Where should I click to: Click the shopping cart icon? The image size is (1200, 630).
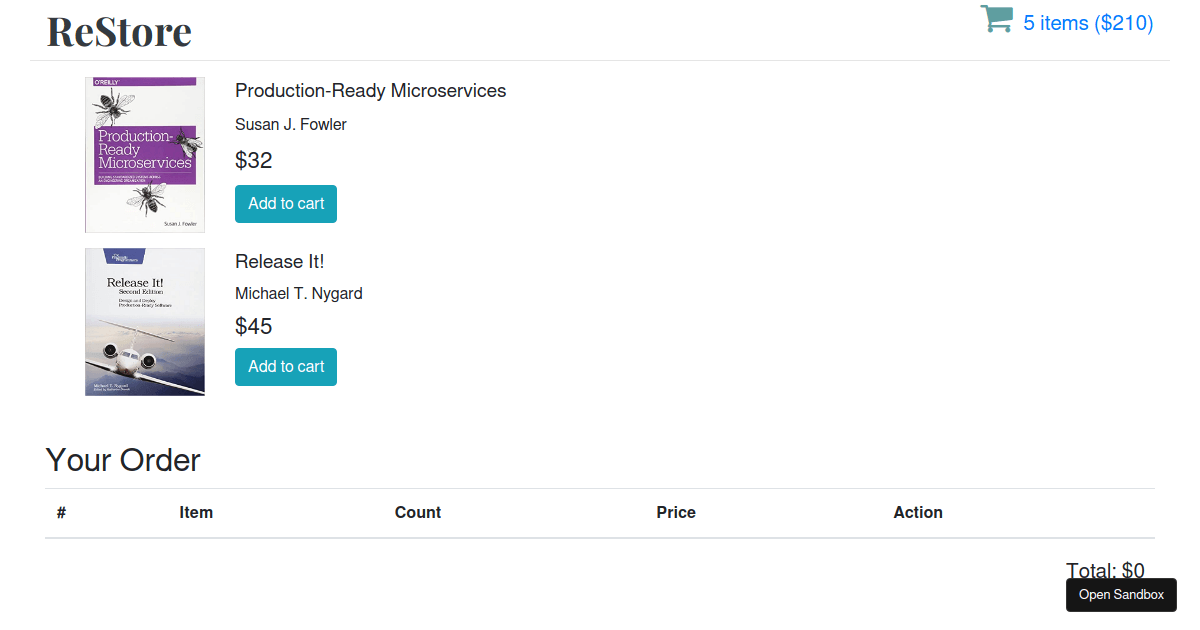(x=997, y=20)
